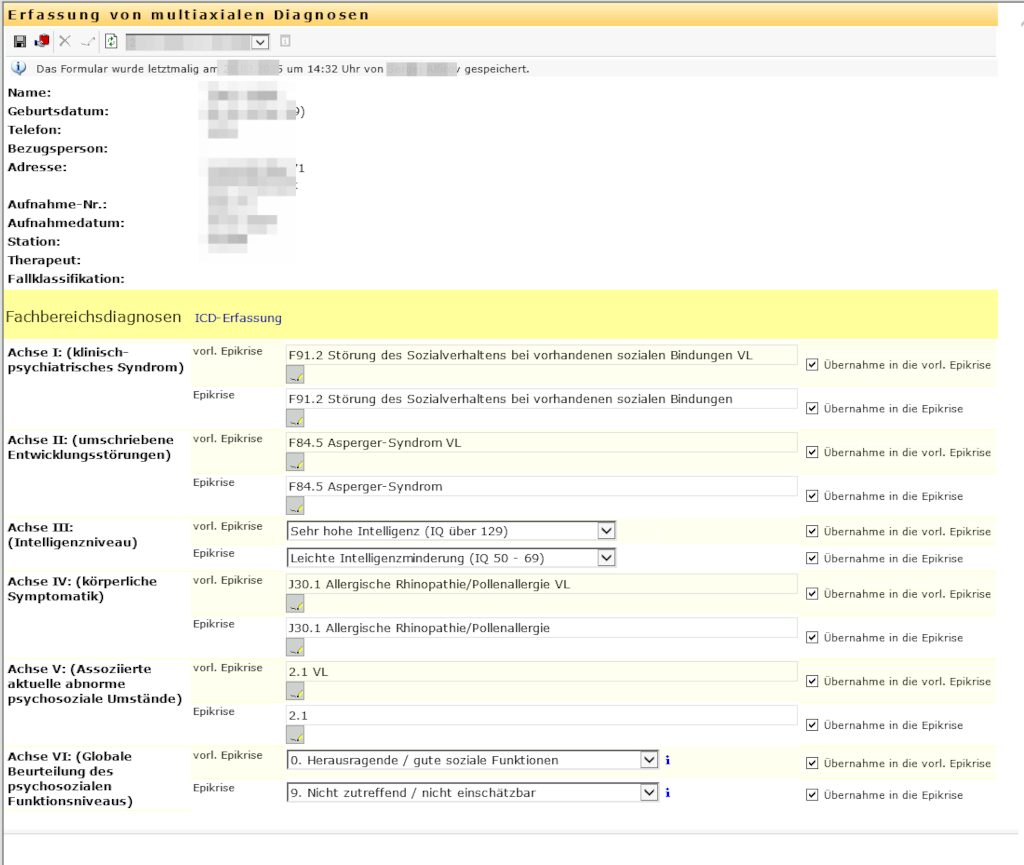Click the Achse V Epikrise '2.1' text field
Image resolution: width=1024 pixels, height=865 pixels.
541,715
